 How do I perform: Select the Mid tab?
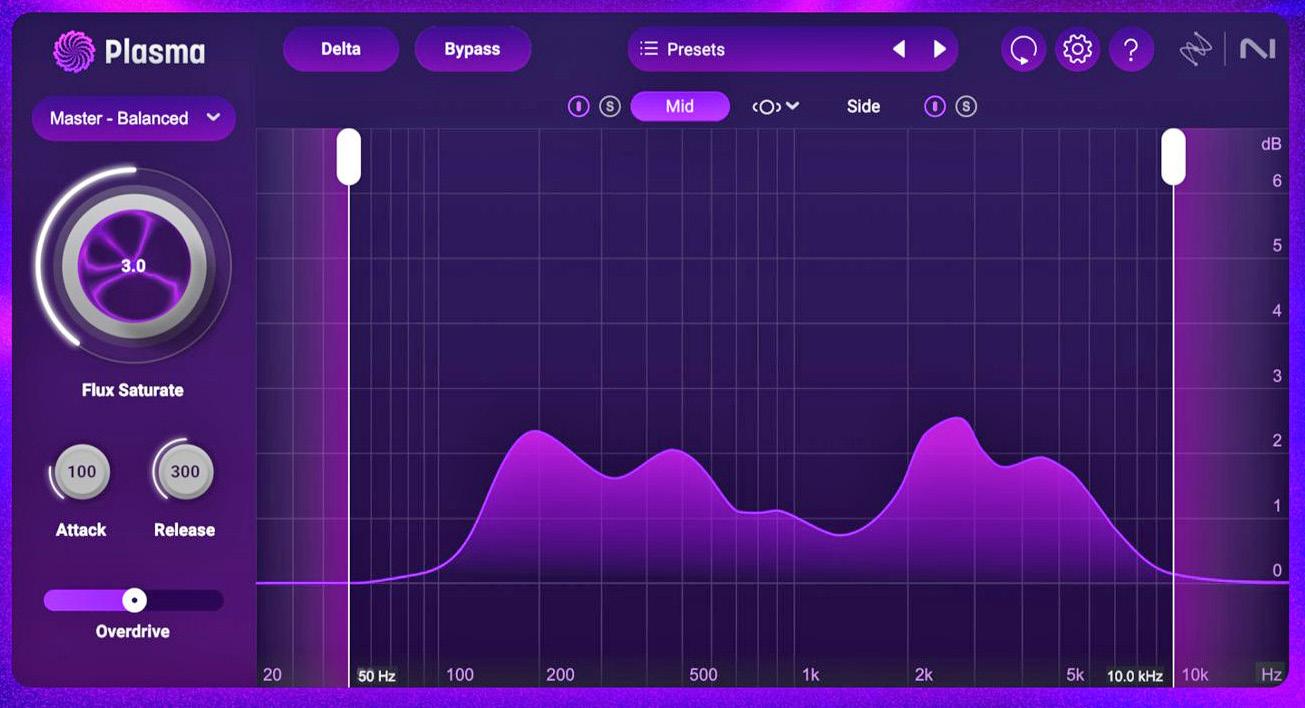coord(680,106)
